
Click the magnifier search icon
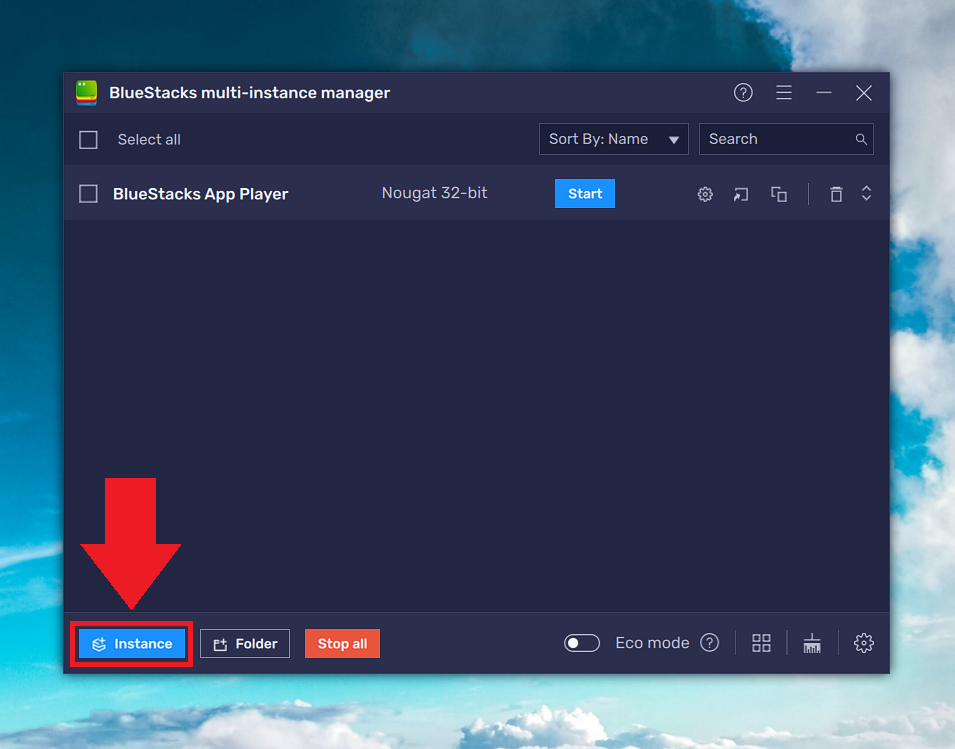(x=861, y=139)
